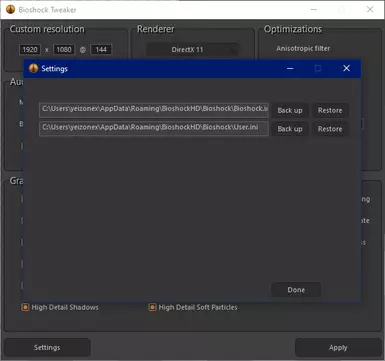Click the Optimizations heading
The image size is (385, 361).
coord(293,29)
